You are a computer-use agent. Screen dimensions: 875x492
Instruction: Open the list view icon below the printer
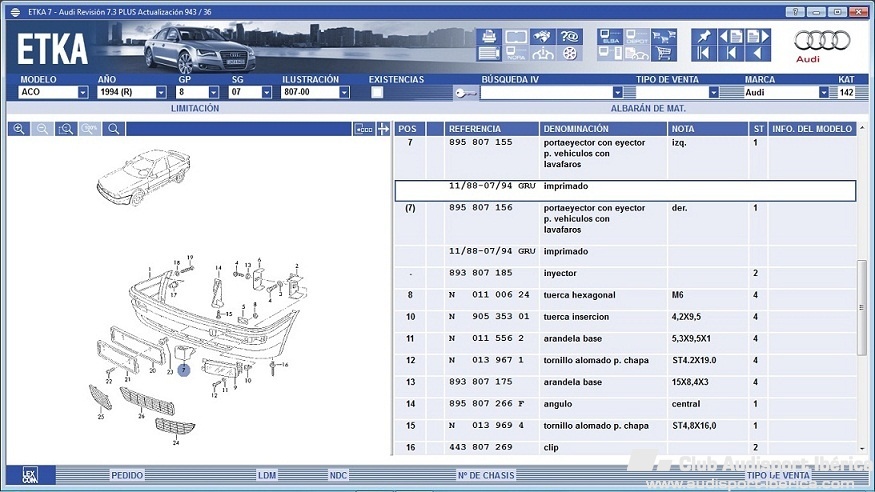pos(489,54)
